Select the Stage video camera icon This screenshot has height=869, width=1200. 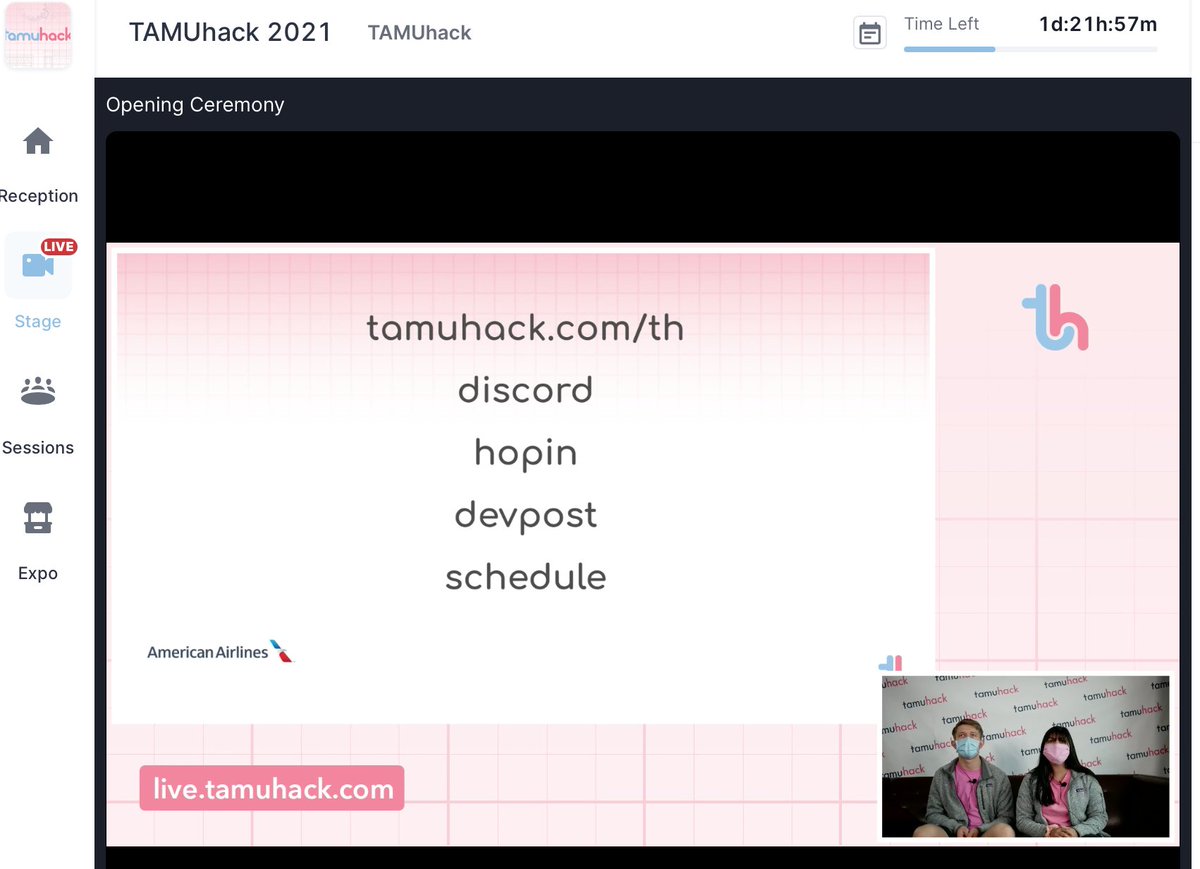(38, 265)
